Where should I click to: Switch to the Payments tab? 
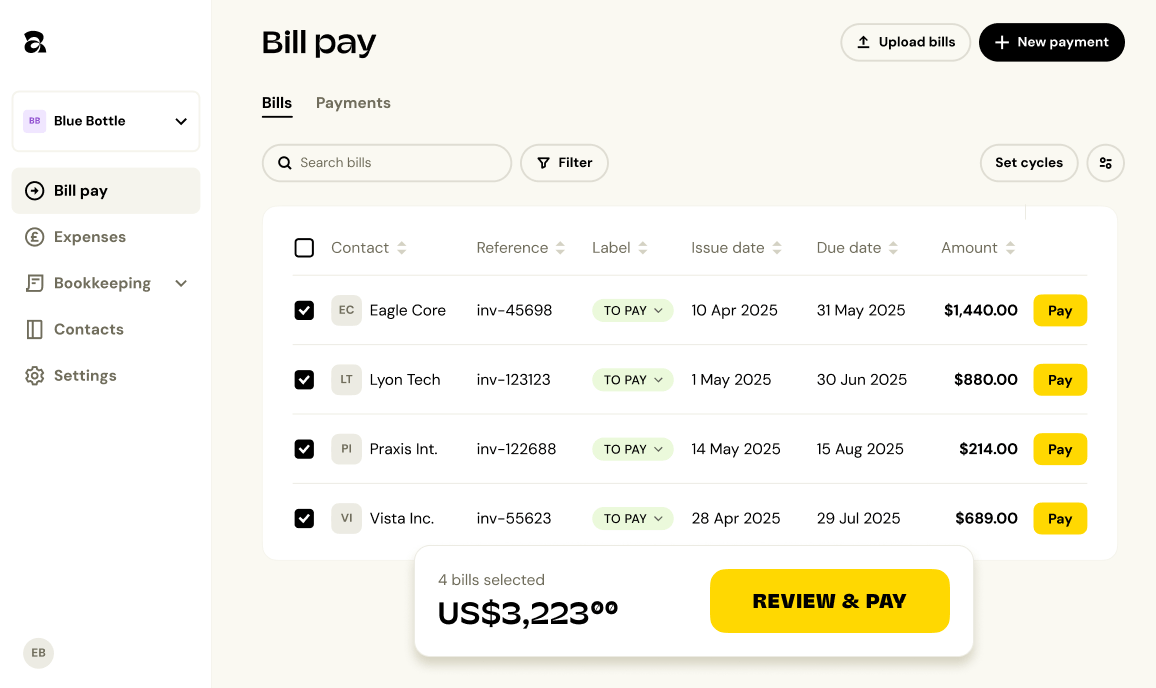point(353,102)
